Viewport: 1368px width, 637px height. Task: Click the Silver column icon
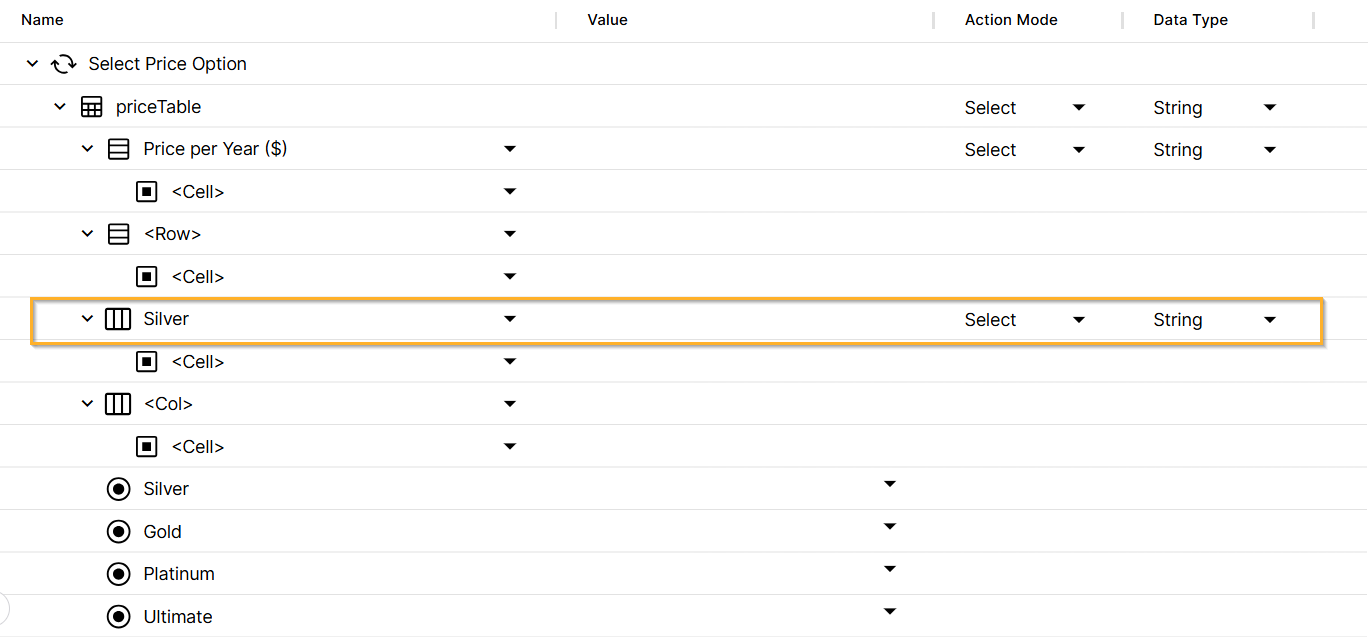[x=118, y=320]
